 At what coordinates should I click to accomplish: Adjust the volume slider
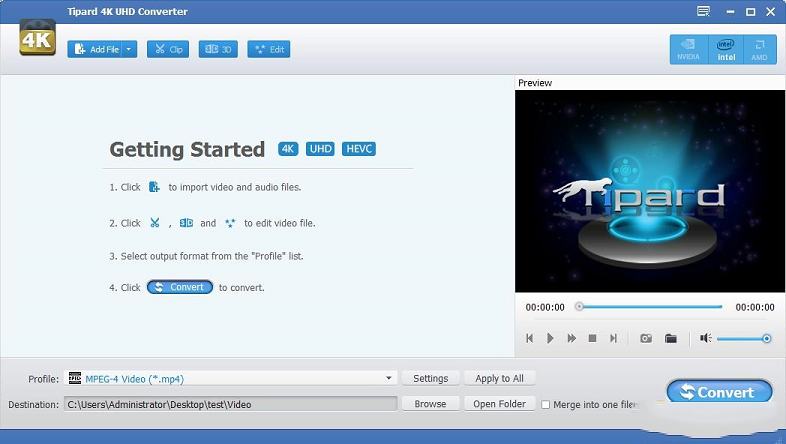(x=744, y=339)
